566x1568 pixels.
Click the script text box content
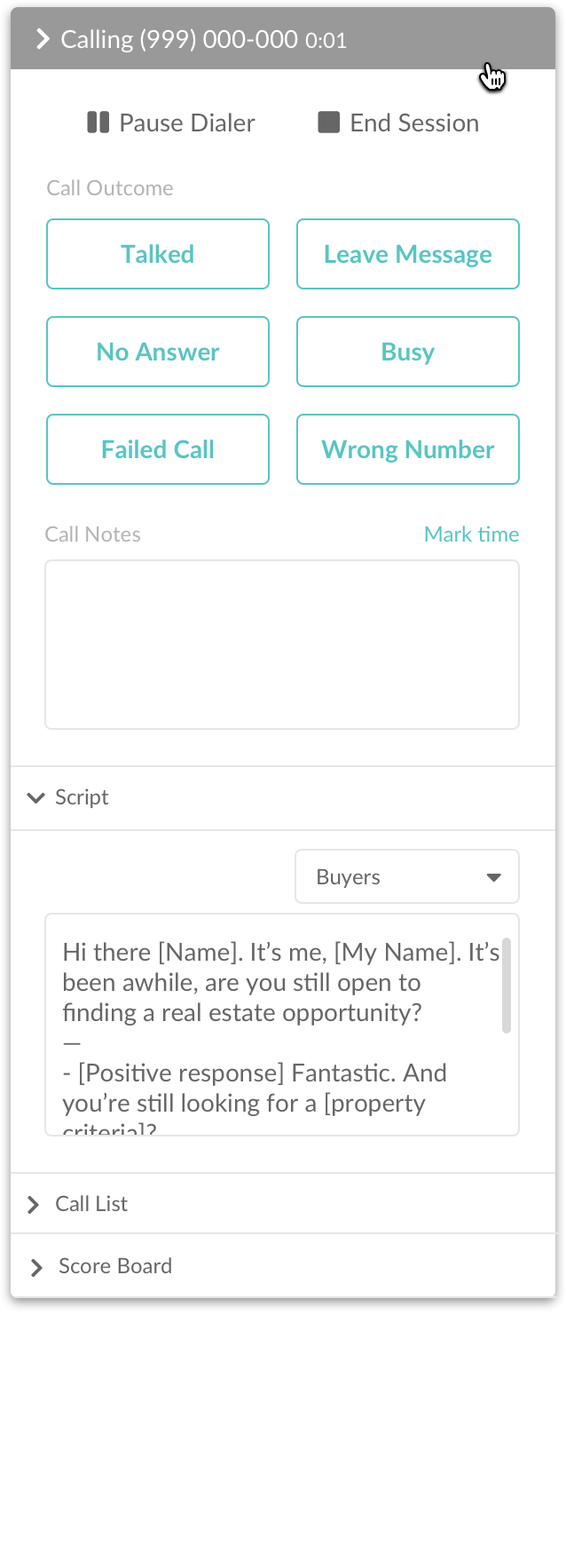tap(273, 1025)
